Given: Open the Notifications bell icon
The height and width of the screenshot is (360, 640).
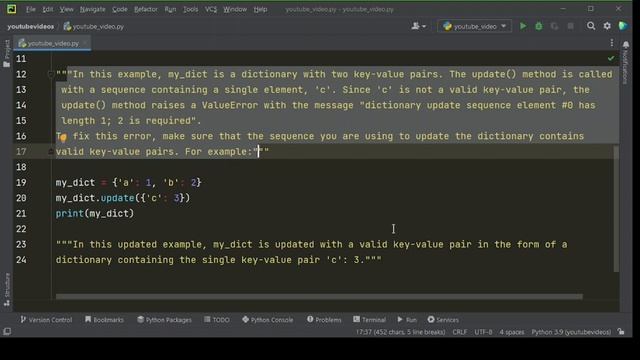Looking at the screenshot, I should [x=626, y=44].
